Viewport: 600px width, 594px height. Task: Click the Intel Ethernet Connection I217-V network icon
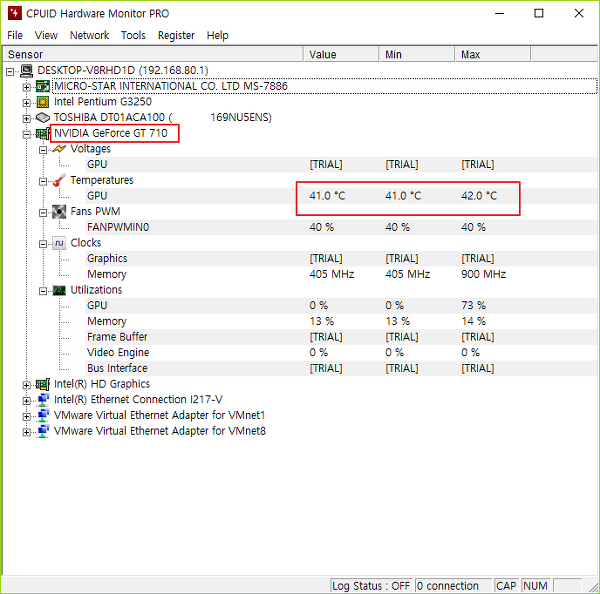click(42, 400)
